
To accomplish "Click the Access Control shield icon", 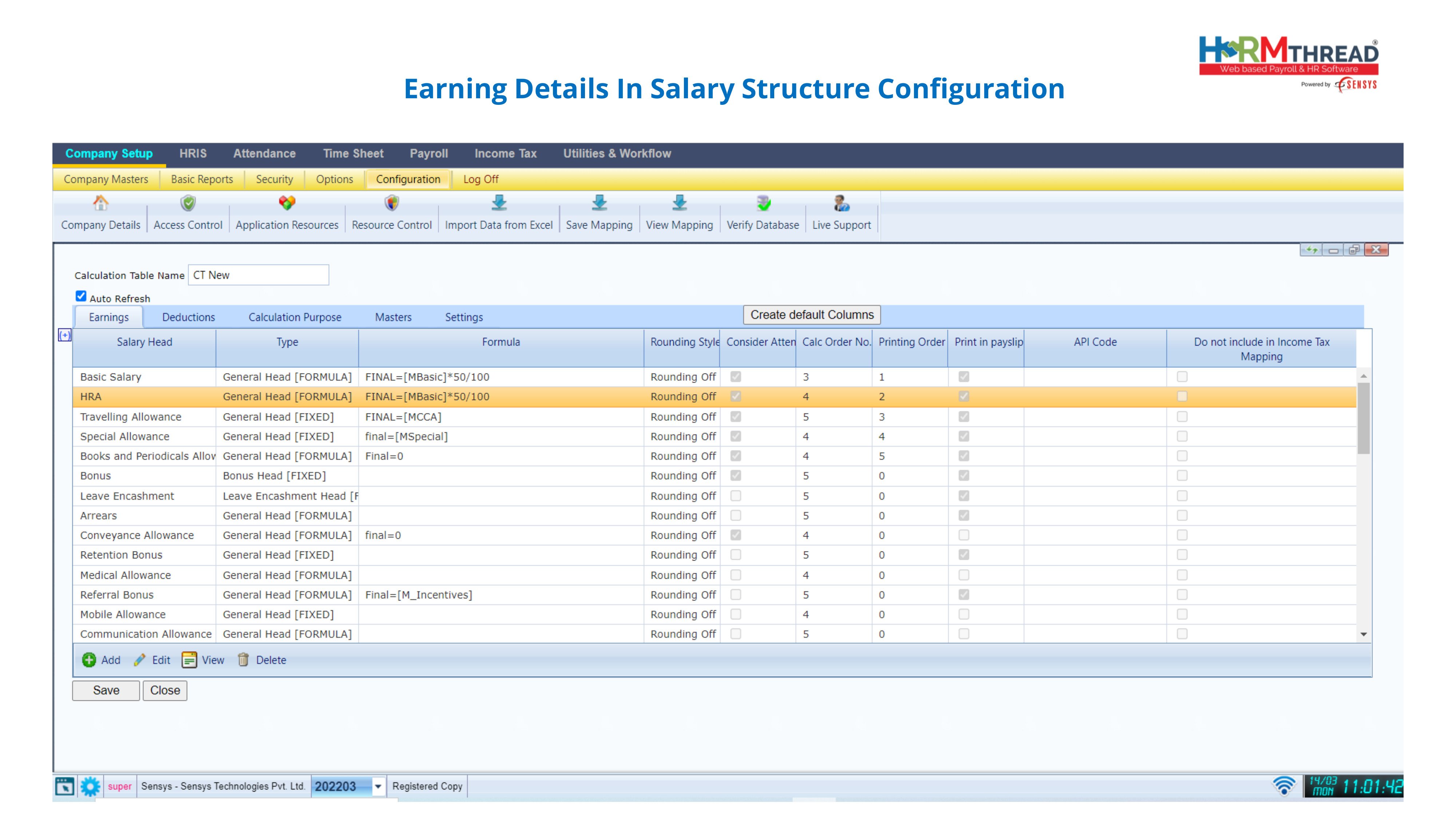I will click(188, 203).
